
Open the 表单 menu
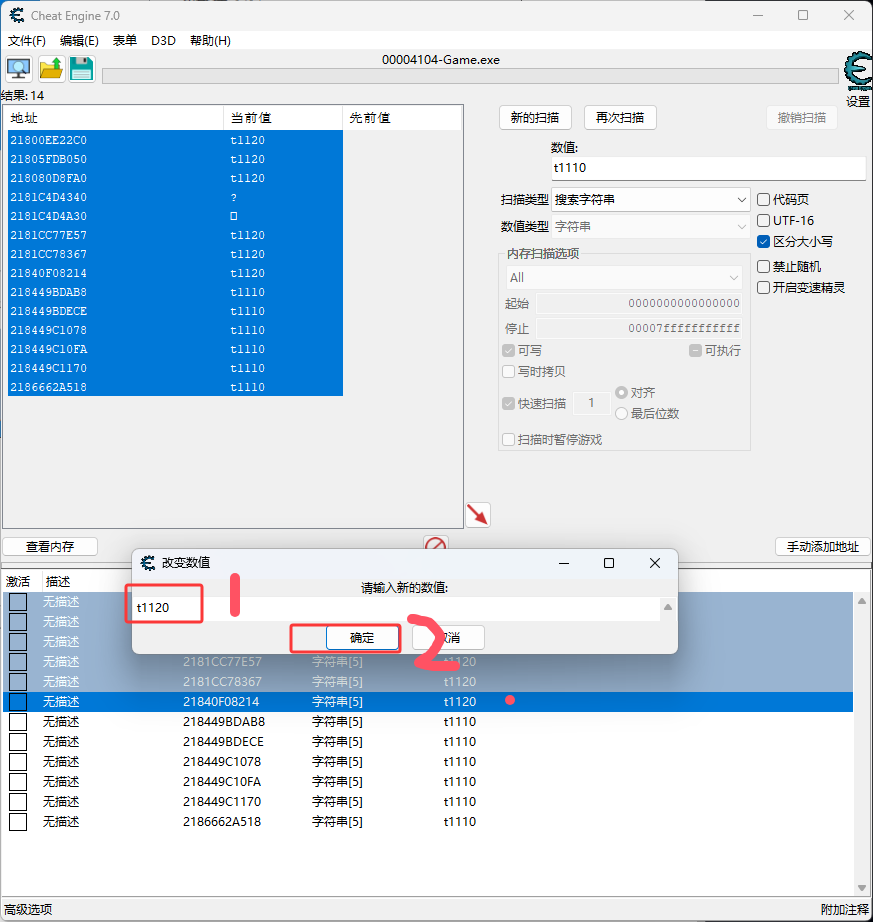click(125, 41)
